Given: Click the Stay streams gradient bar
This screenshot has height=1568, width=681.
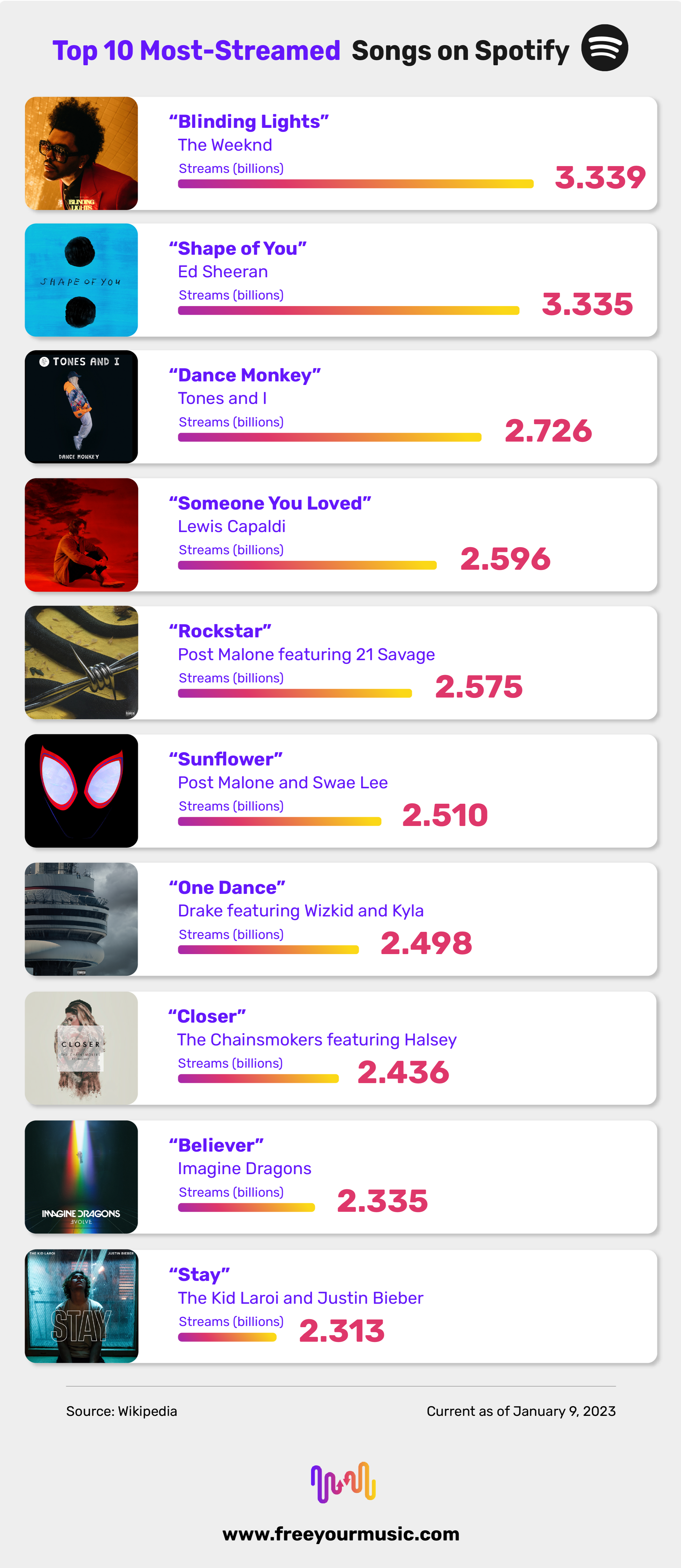Looking at the screenshot, I should (x=227, y=1337).
